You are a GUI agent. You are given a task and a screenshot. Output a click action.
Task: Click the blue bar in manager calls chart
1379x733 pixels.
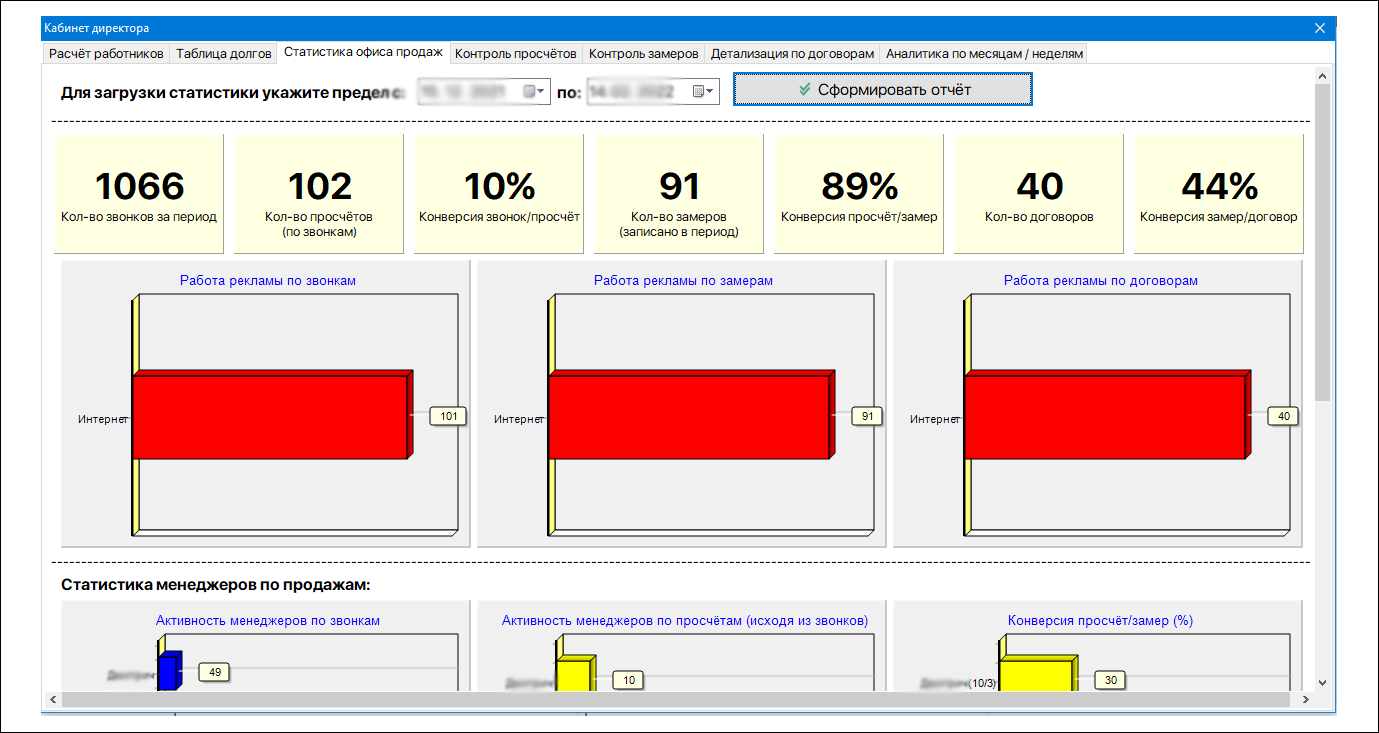[x=171, y=671]
